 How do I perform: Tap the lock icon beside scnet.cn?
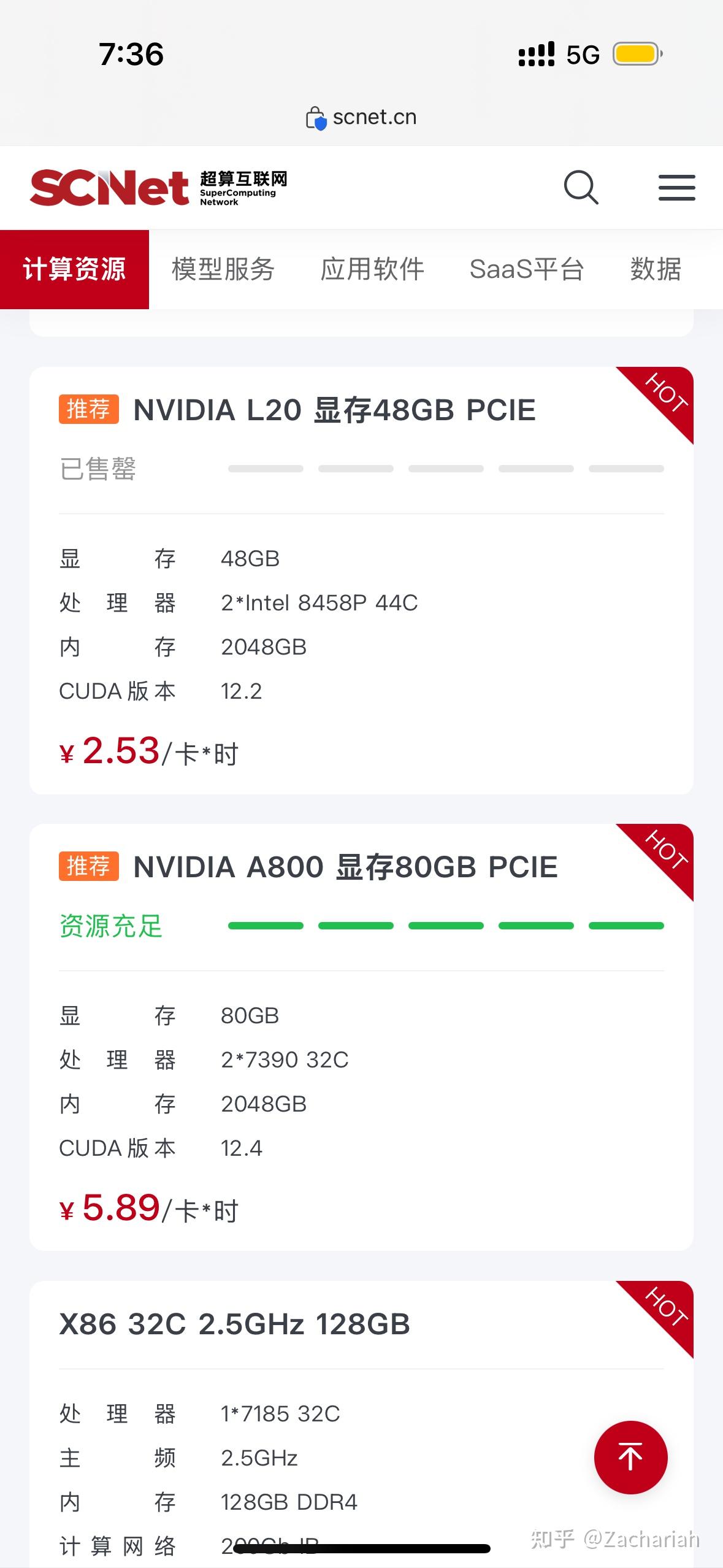(316, 118)
